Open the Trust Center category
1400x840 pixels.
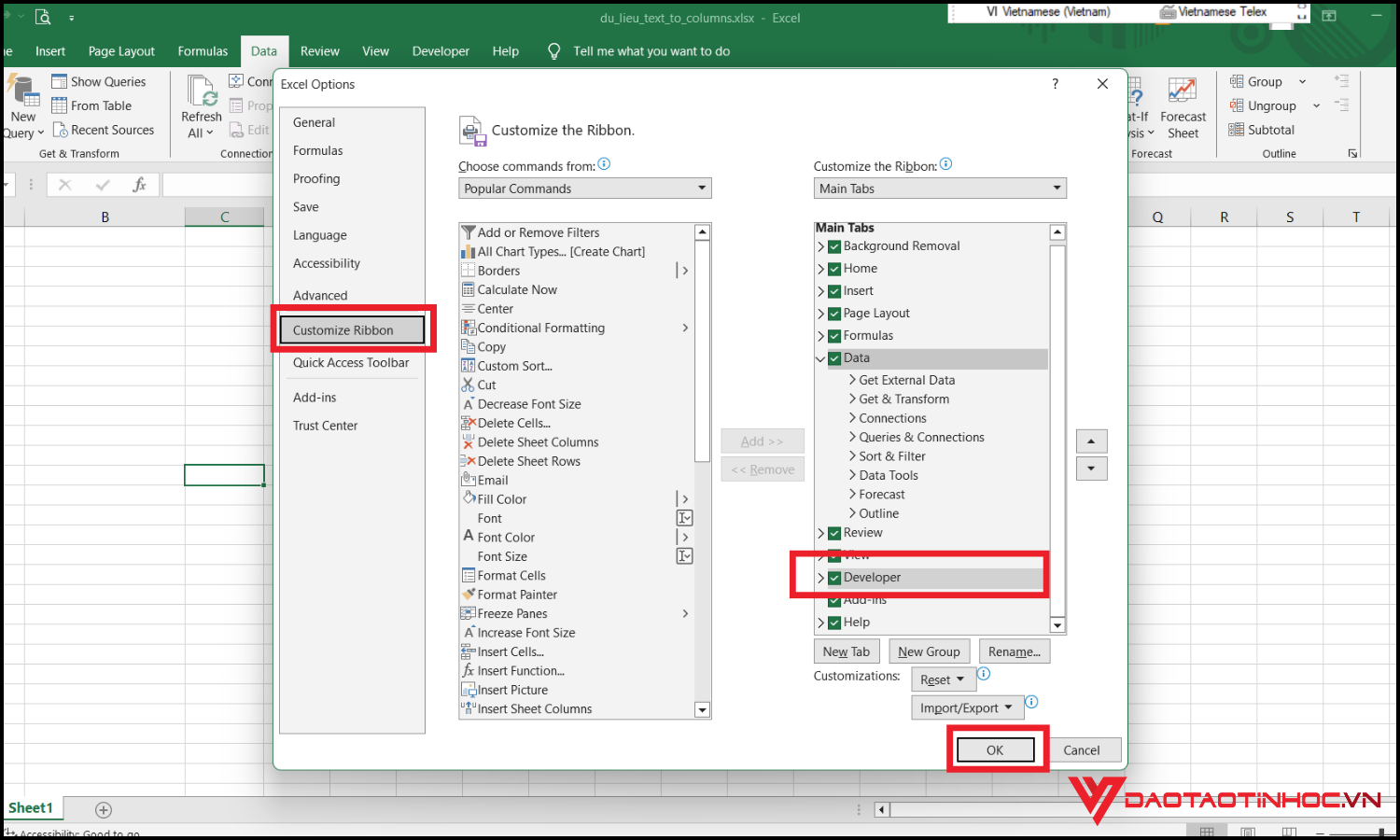[326, 426]
